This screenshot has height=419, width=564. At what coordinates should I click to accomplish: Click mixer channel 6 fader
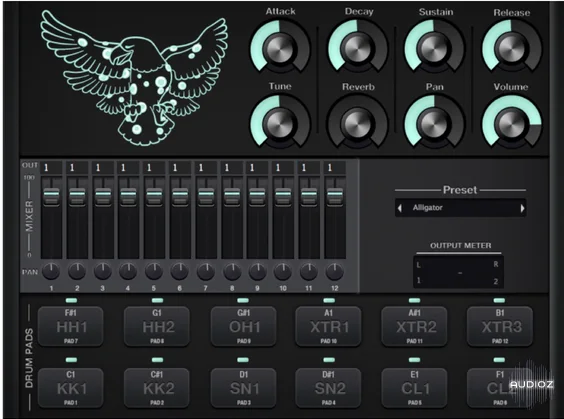pyautogui.click(x=180, y=196)
